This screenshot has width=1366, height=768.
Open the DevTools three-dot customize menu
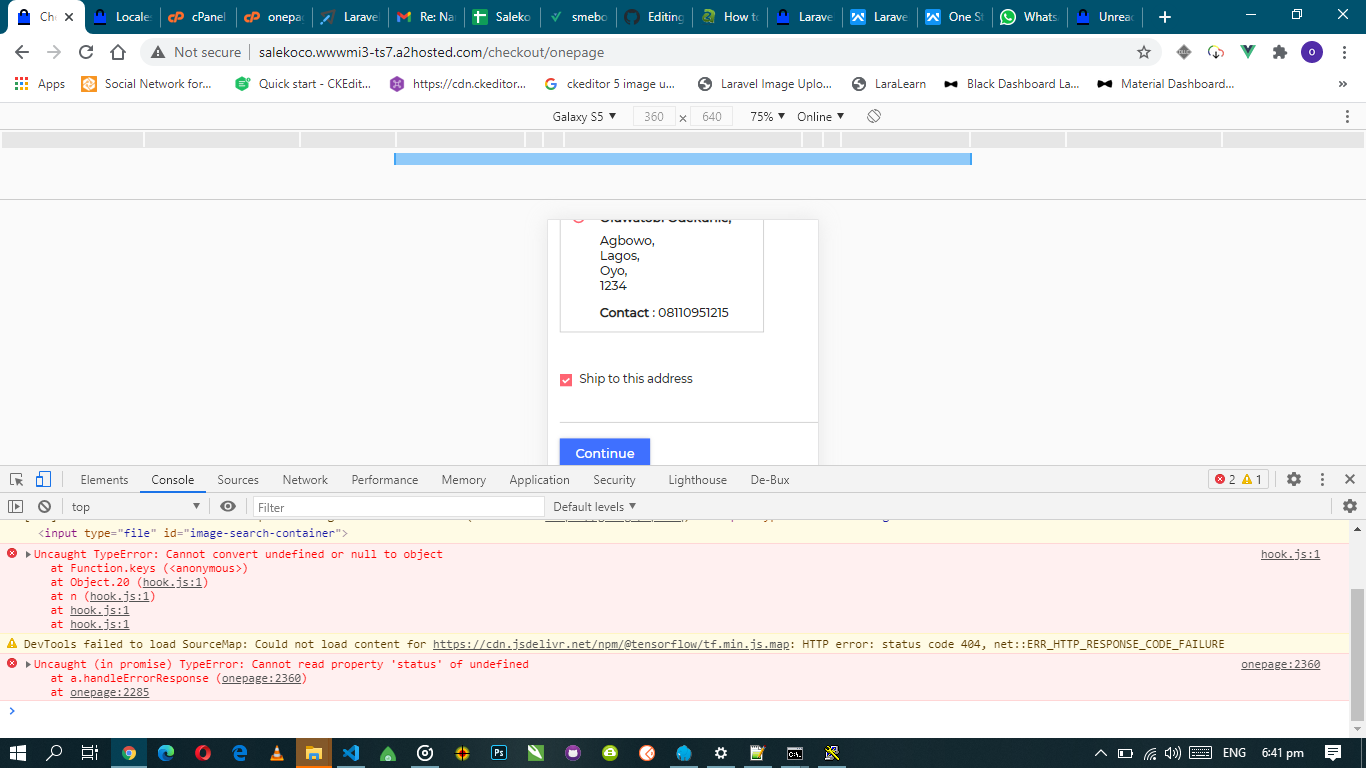pos(1322,480)
